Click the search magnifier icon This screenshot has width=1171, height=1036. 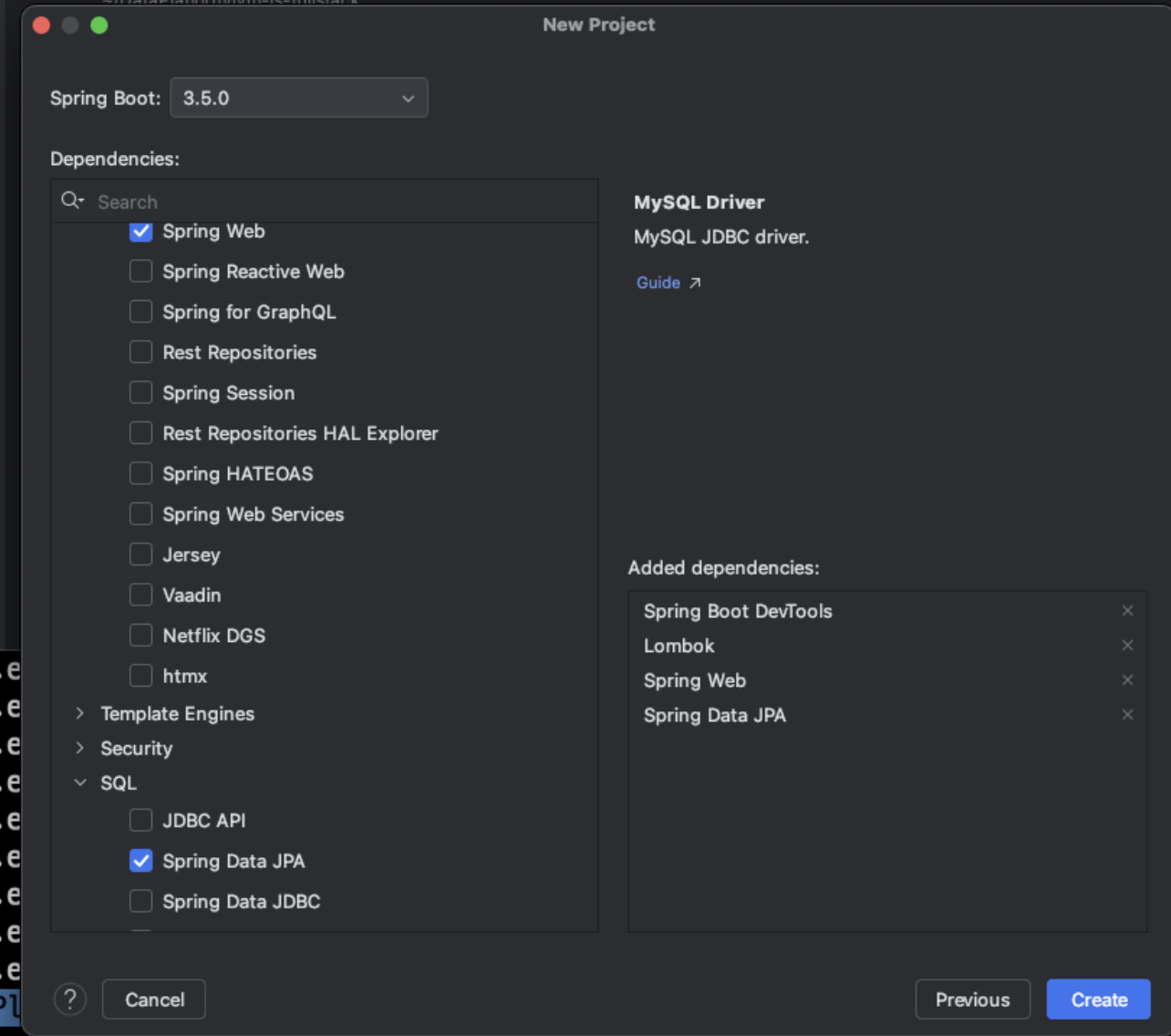pyautogui.click(x=72, y=201)
